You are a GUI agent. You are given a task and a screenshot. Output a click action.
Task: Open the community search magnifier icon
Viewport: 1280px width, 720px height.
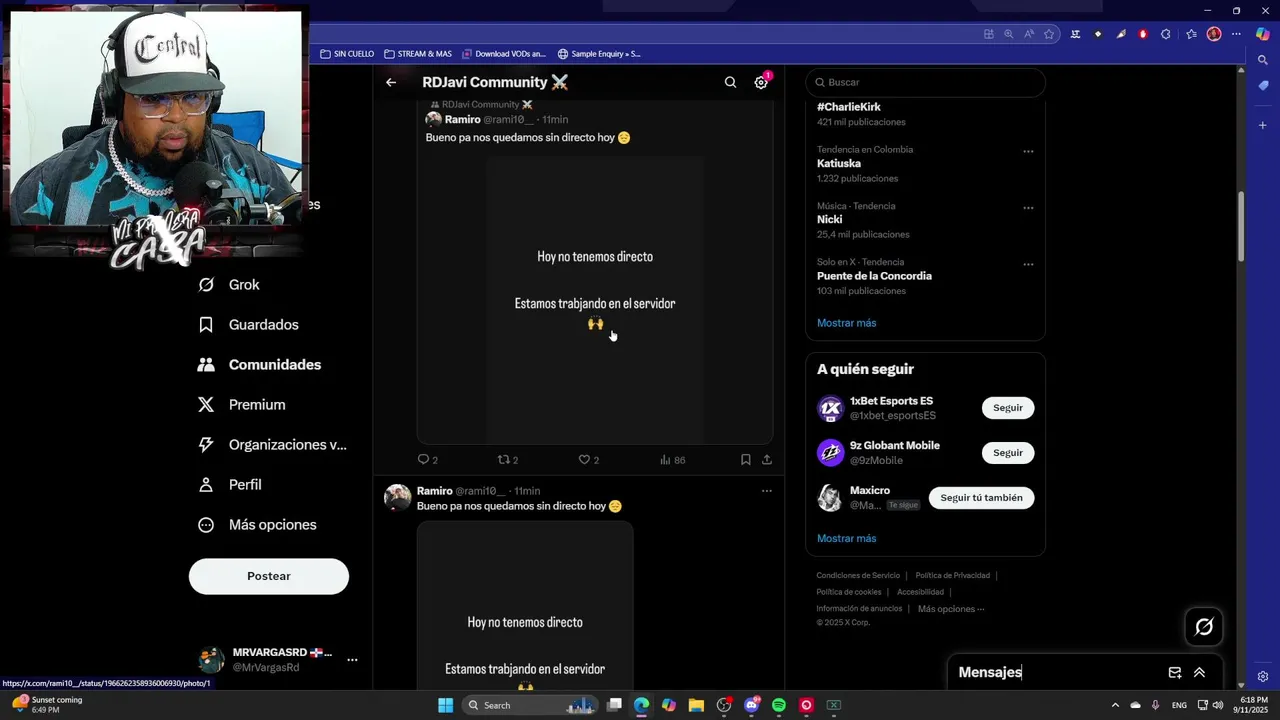[x=730, y=82]
